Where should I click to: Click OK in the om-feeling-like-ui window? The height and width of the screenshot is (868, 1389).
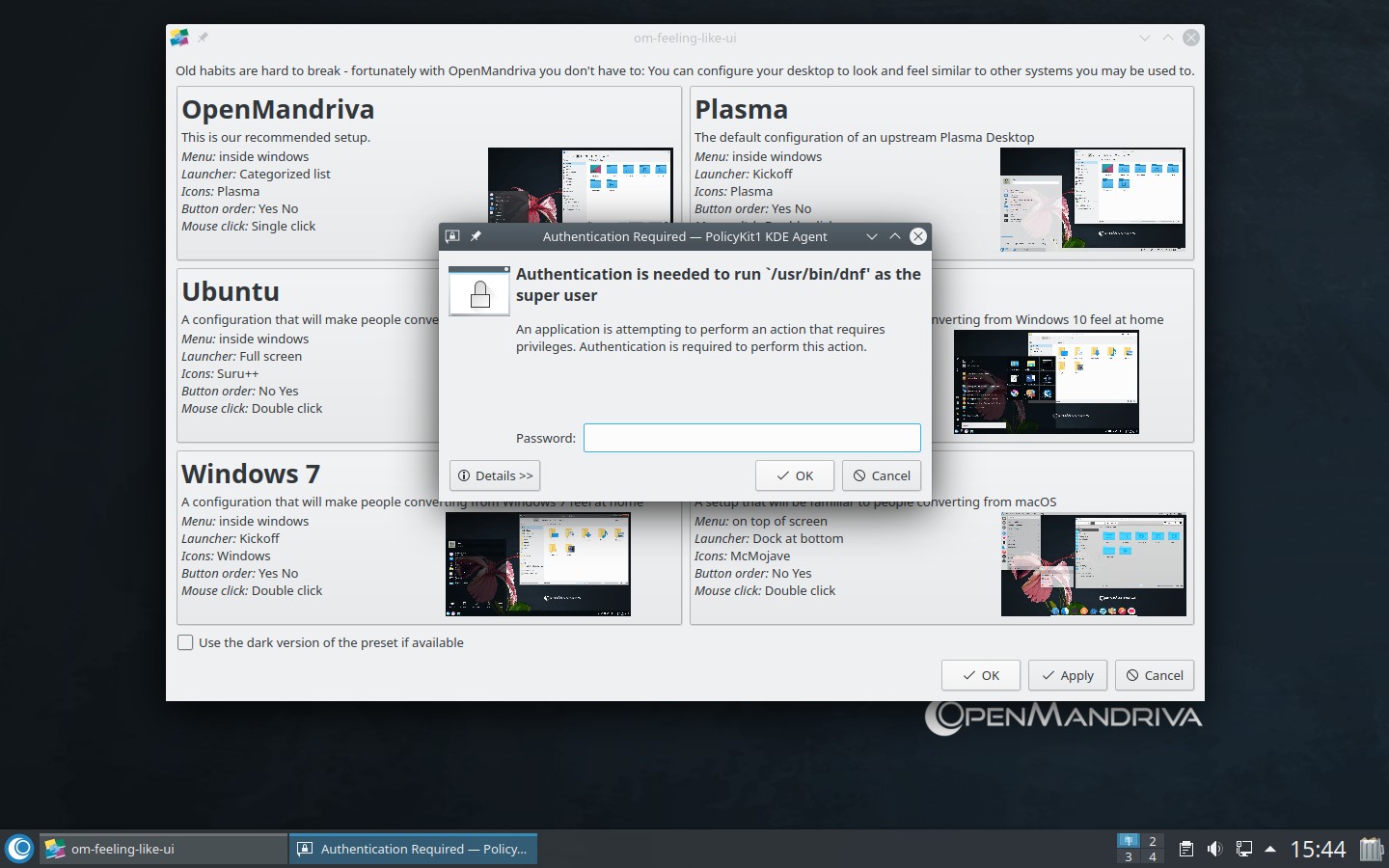981,675
